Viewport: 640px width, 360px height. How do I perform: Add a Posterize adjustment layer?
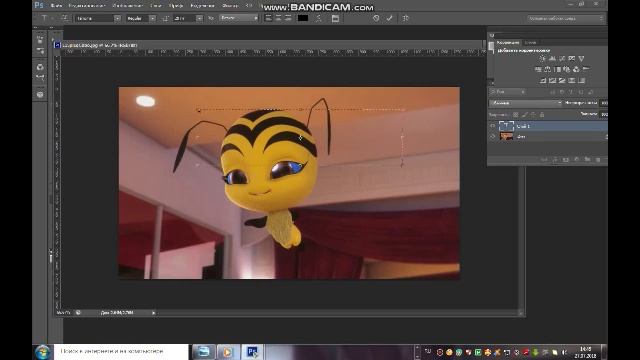[552, 80]
